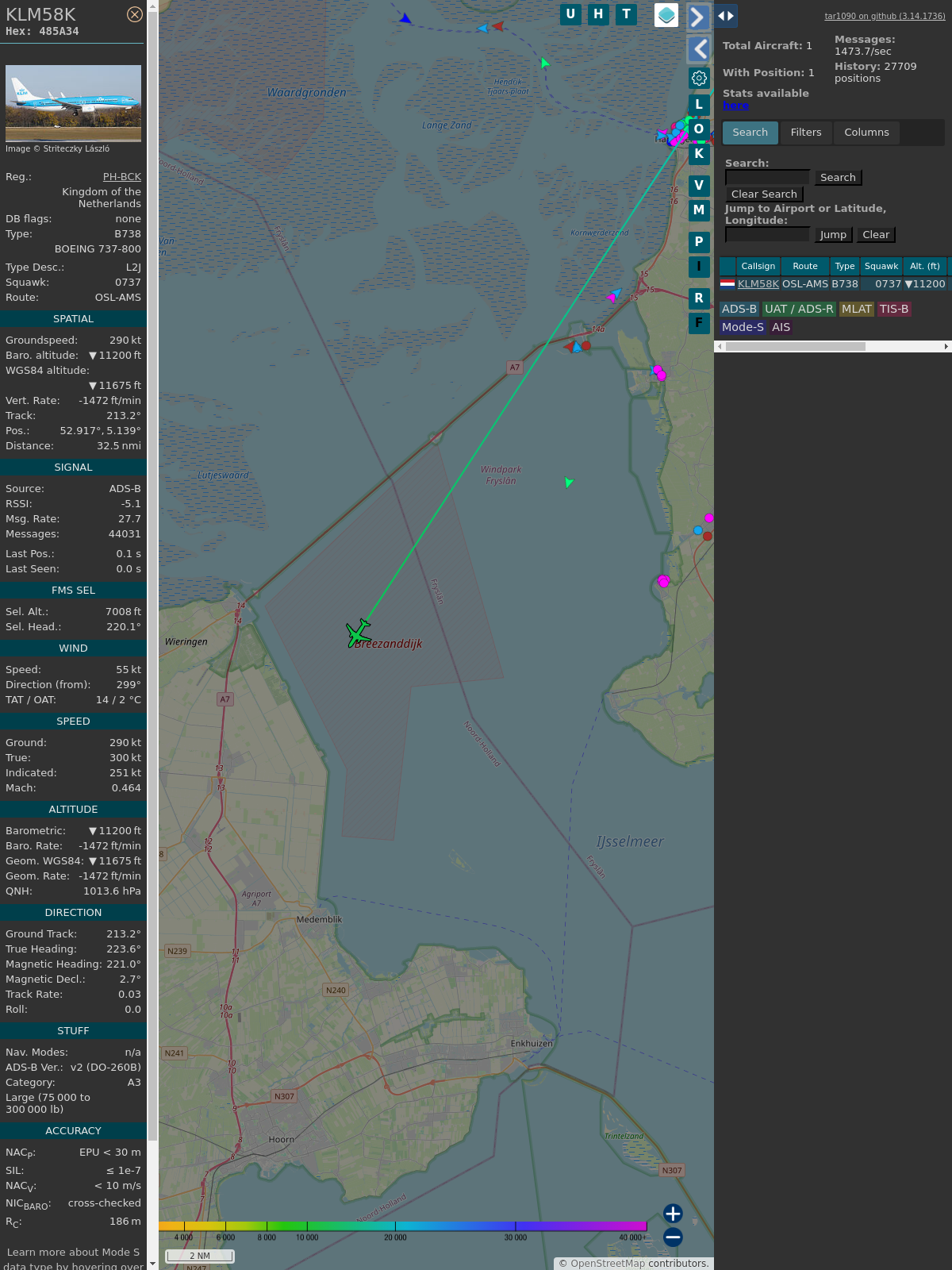Toggle sidebar width double-arrow icon
The width and height of the screenshot is (952, 1270).
coord(726,15)
